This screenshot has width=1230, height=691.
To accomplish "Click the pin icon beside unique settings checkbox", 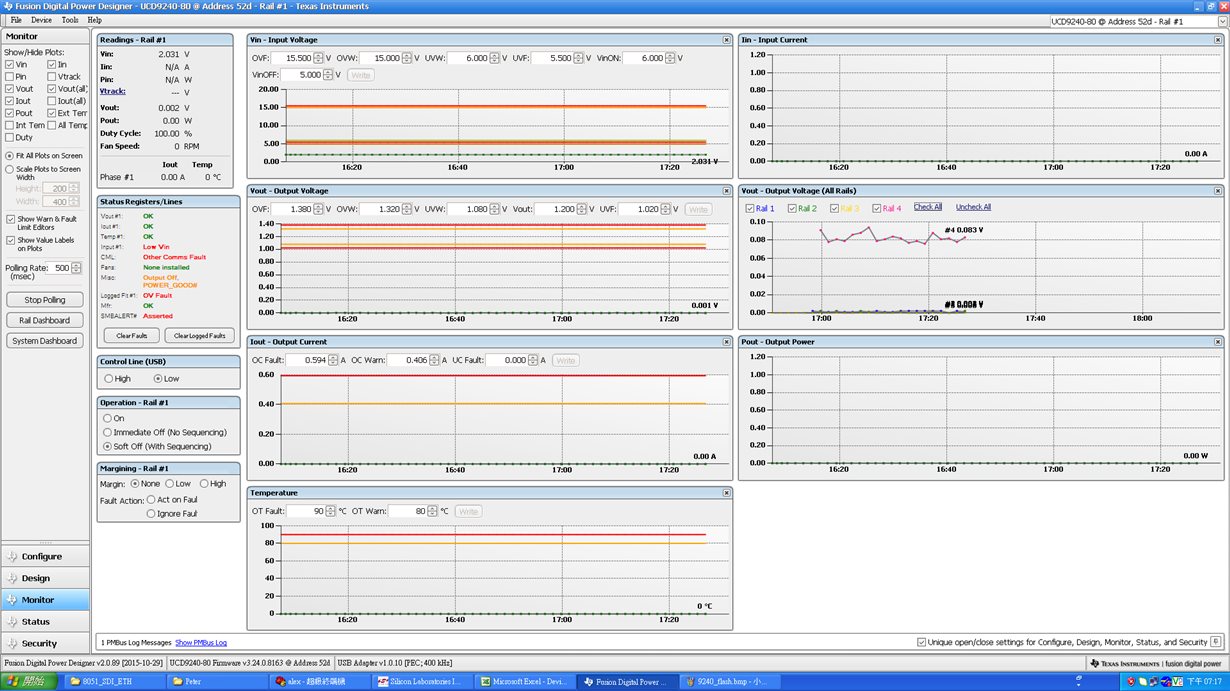I will 1216,642.
